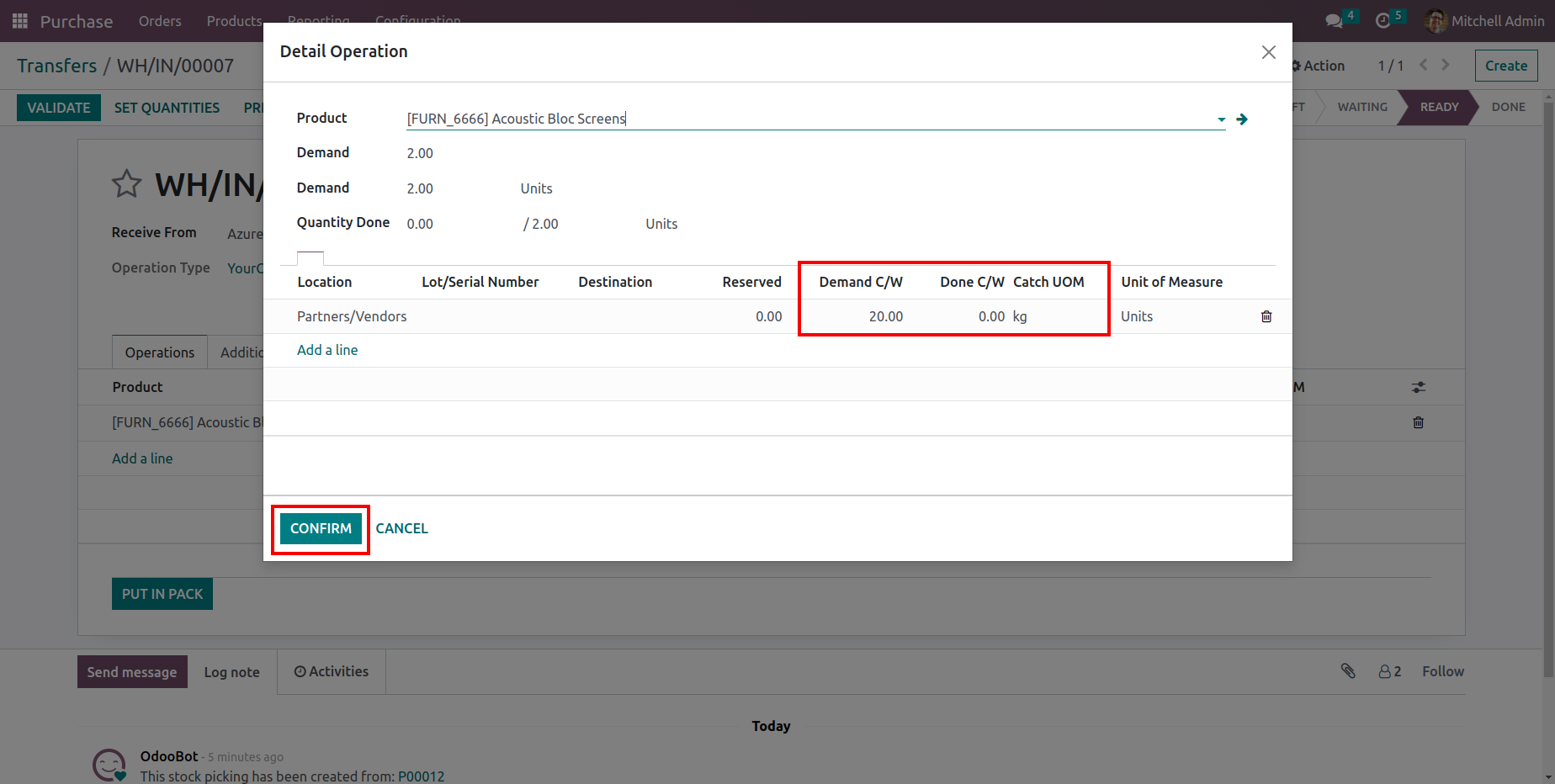Delete the Partners/Vendors line trash icon

[x=1266, y=316]
